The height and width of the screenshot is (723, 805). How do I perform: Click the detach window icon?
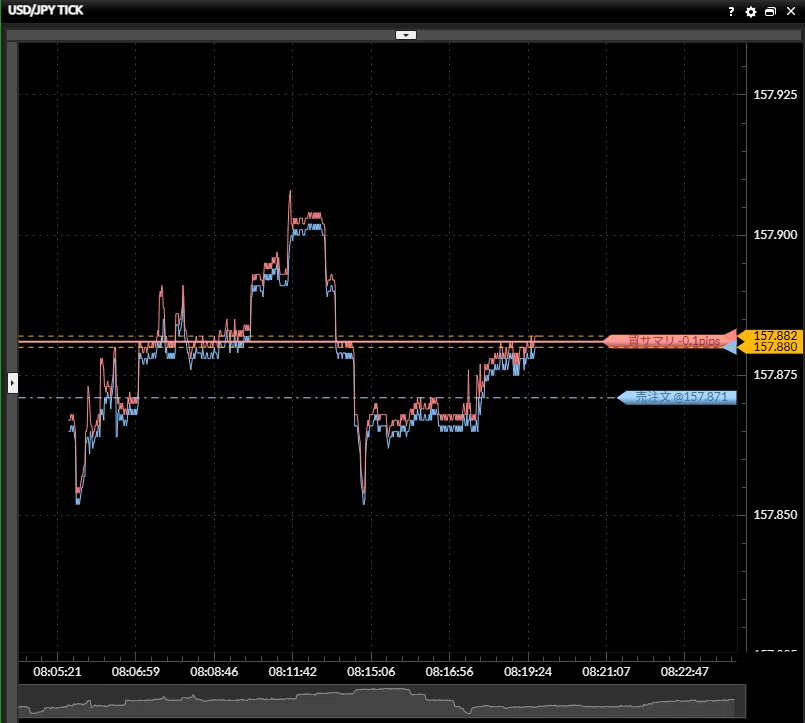click(770, 11)
